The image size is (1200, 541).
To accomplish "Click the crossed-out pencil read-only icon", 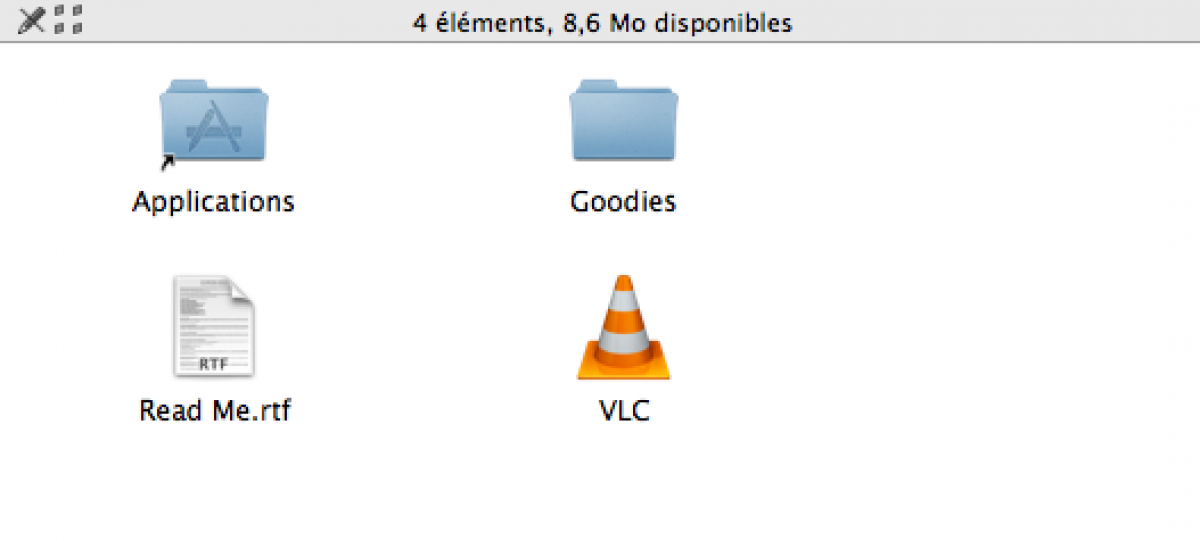I will tap(32, 18).
